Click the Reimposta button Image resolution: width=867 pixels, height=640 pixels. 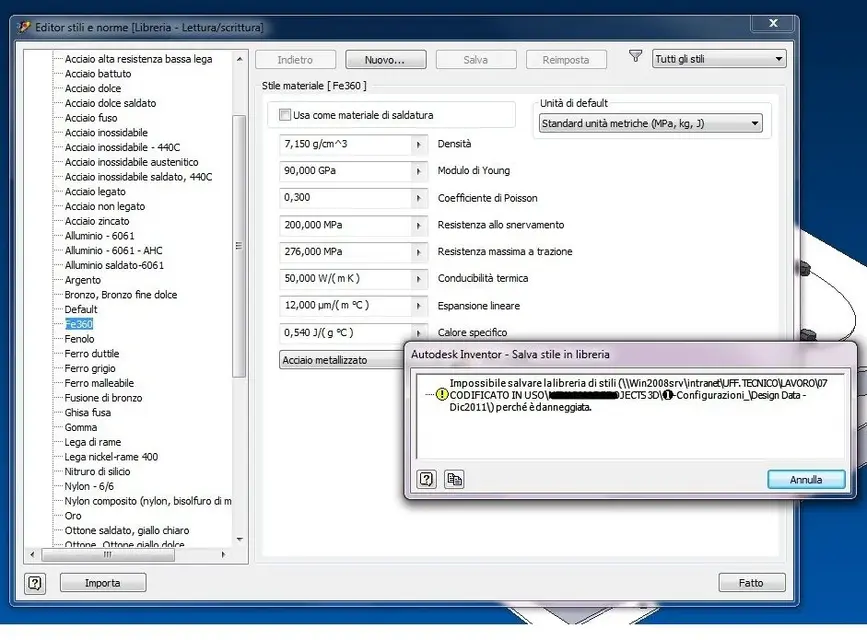coord(566,60)
